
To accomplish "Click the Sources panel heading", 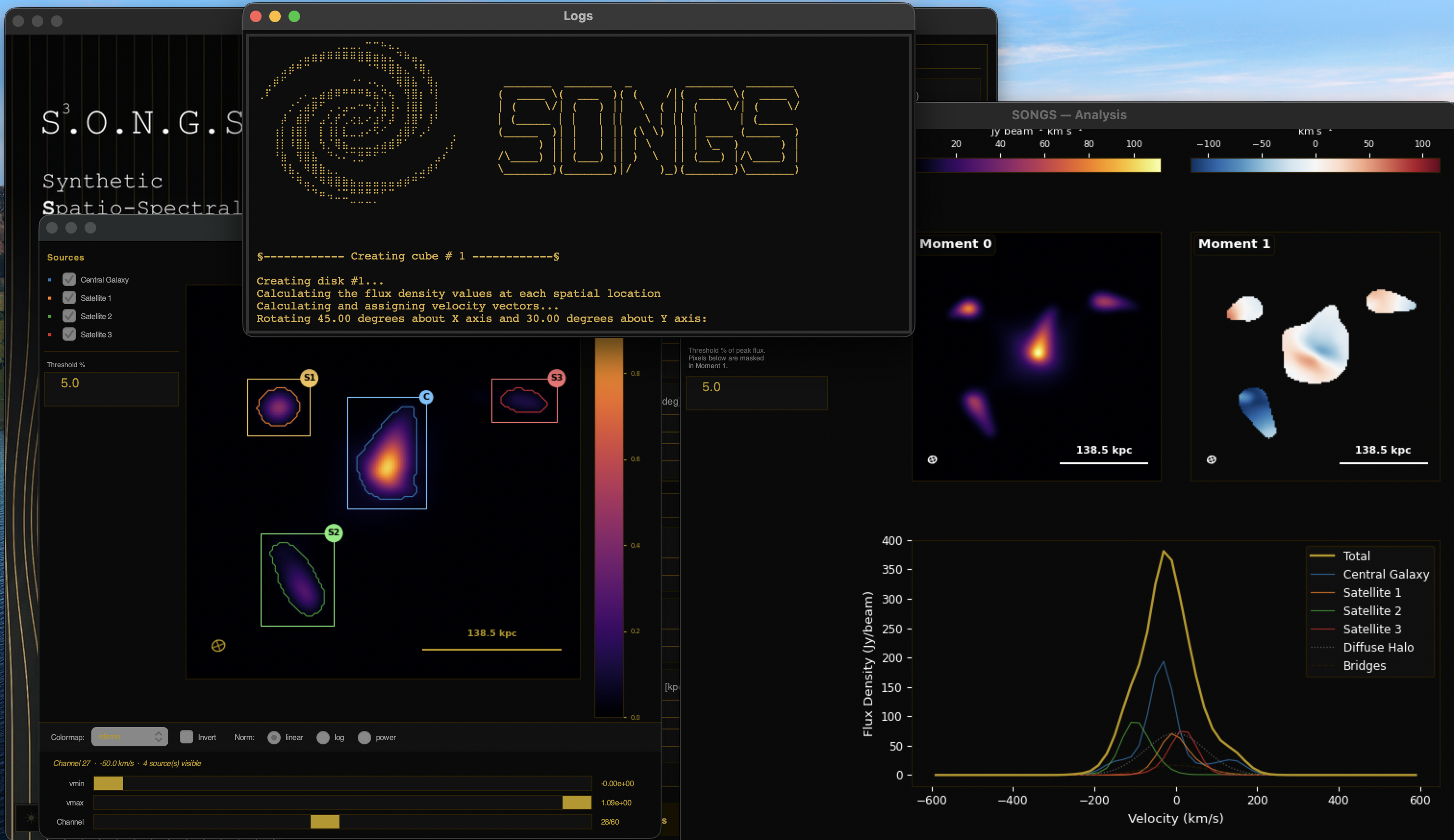I will (x=65, y=257).
